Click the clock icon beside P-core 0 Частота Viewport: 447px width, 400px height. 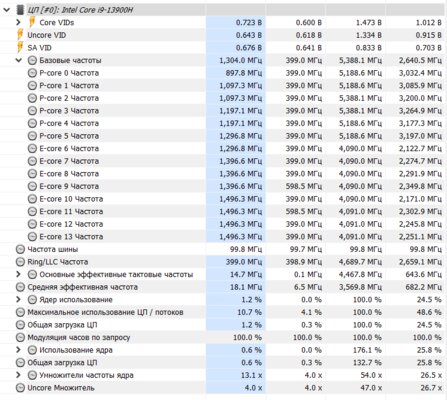(32, 73)
